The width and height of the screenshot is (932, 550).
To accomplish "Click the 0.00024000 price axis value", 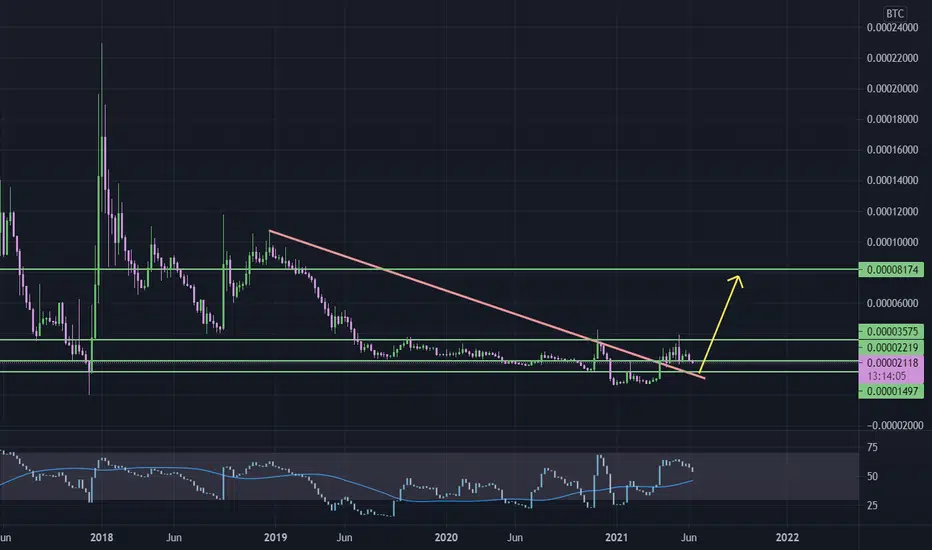I will click(892, 27).
